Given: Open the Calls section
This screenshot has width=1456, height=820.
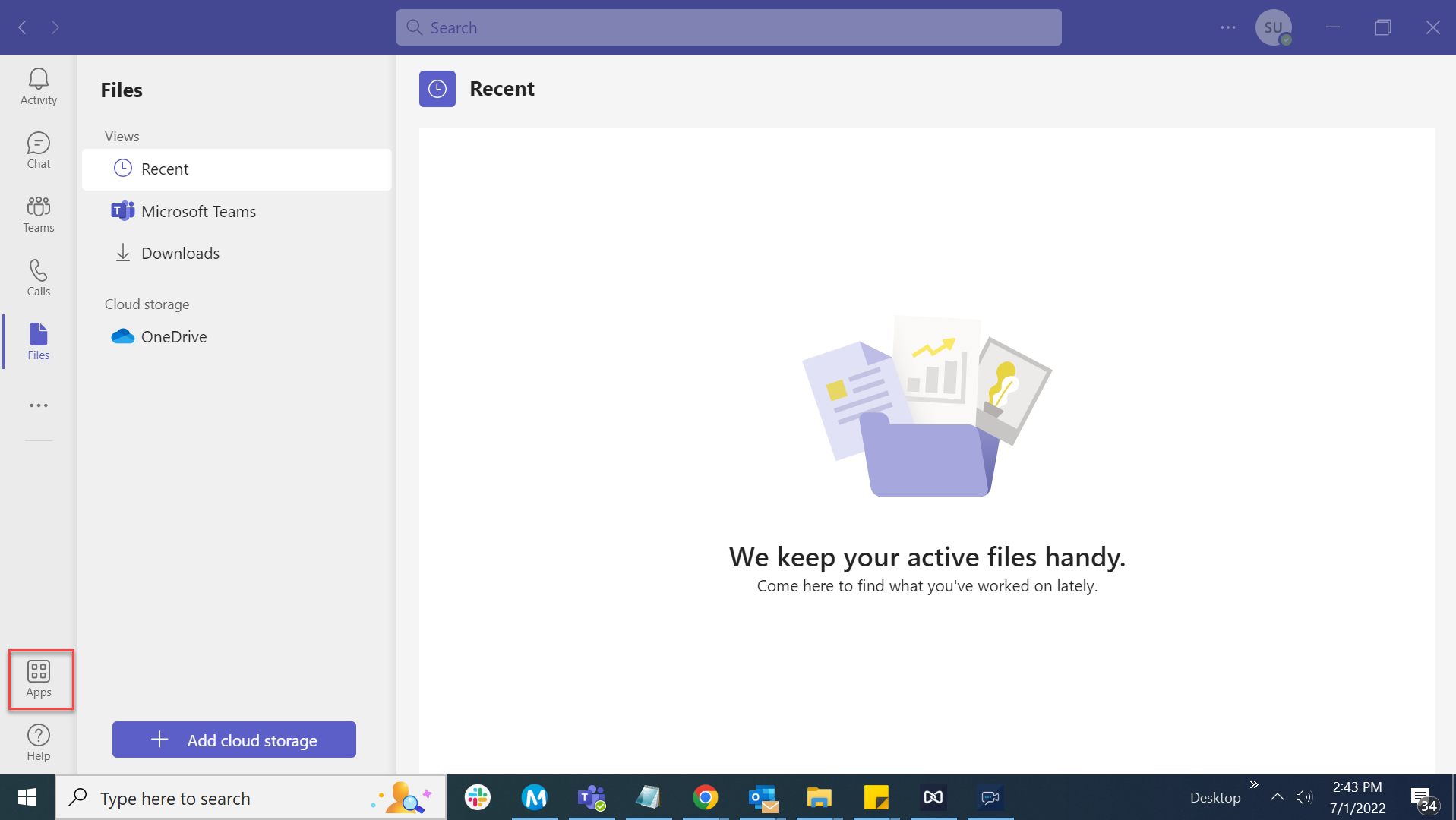Looking at the screenshot, I should pyautogui.click(x=38, y=278).
